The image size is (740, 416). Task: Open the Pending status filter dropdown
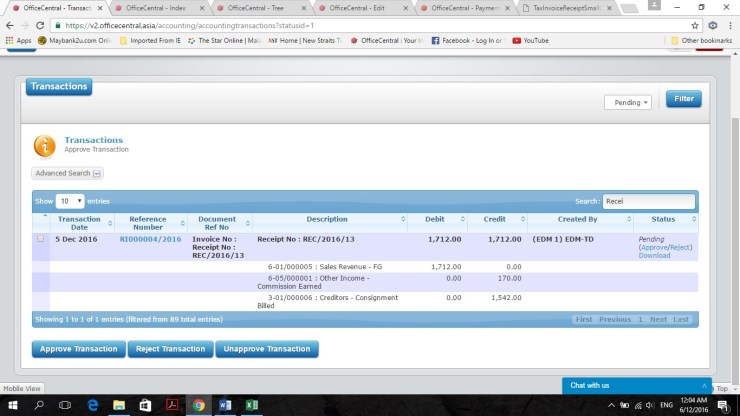(x=628, y=102)
